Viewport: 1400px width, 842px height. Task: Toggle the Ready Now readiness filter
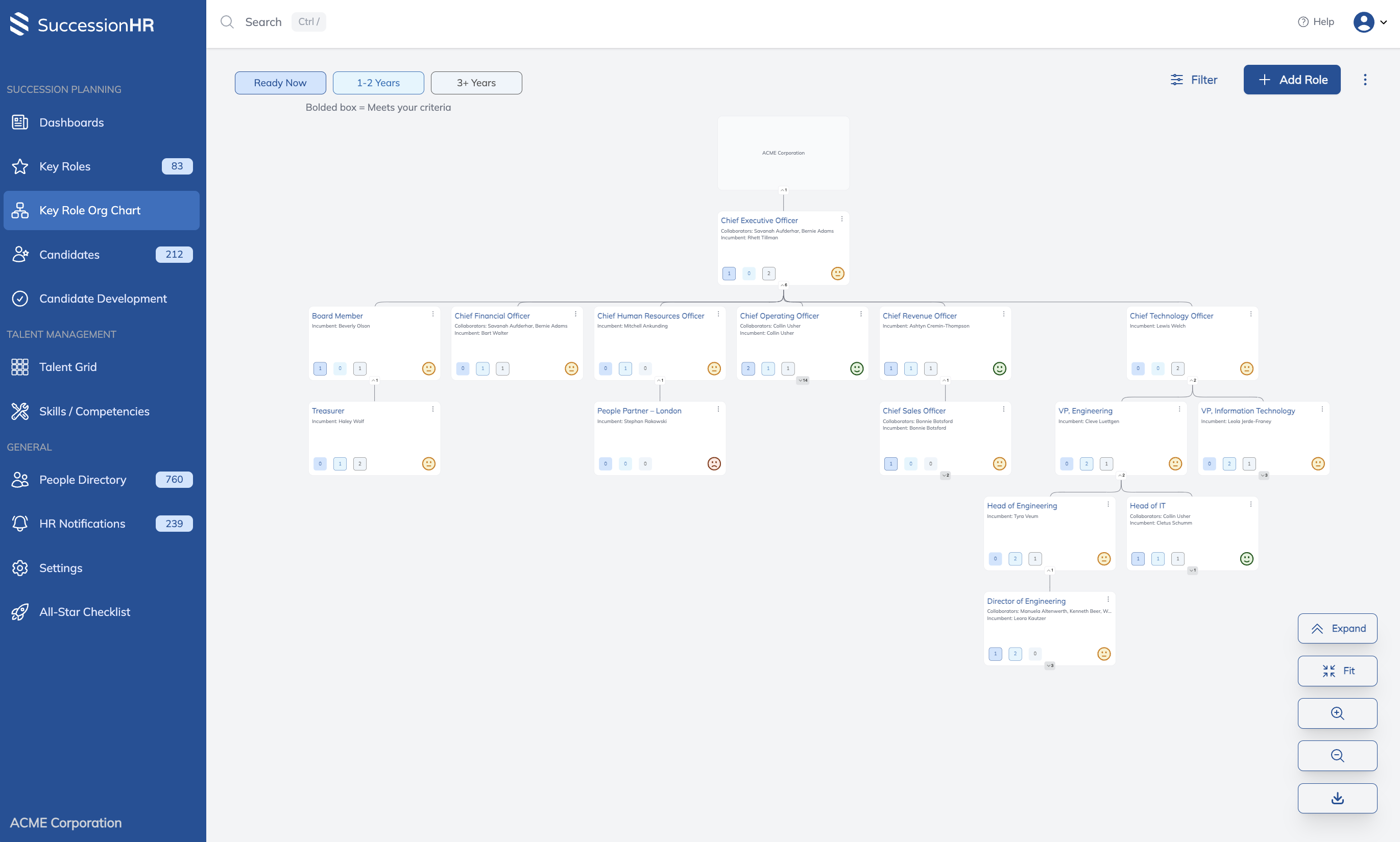[x=280, y=82]
